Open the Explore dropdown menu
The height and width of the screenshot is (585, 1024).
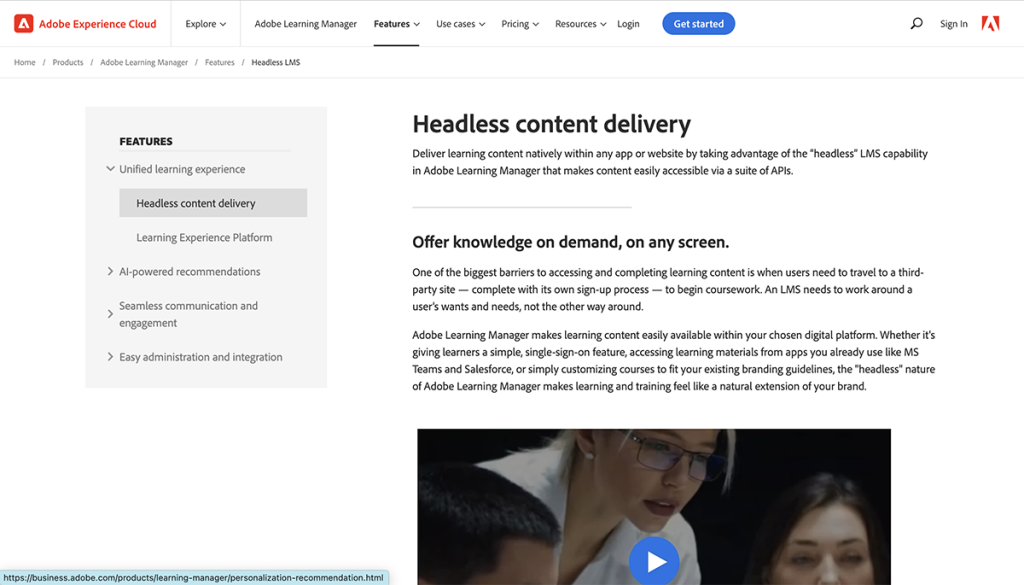pos(204,23)
